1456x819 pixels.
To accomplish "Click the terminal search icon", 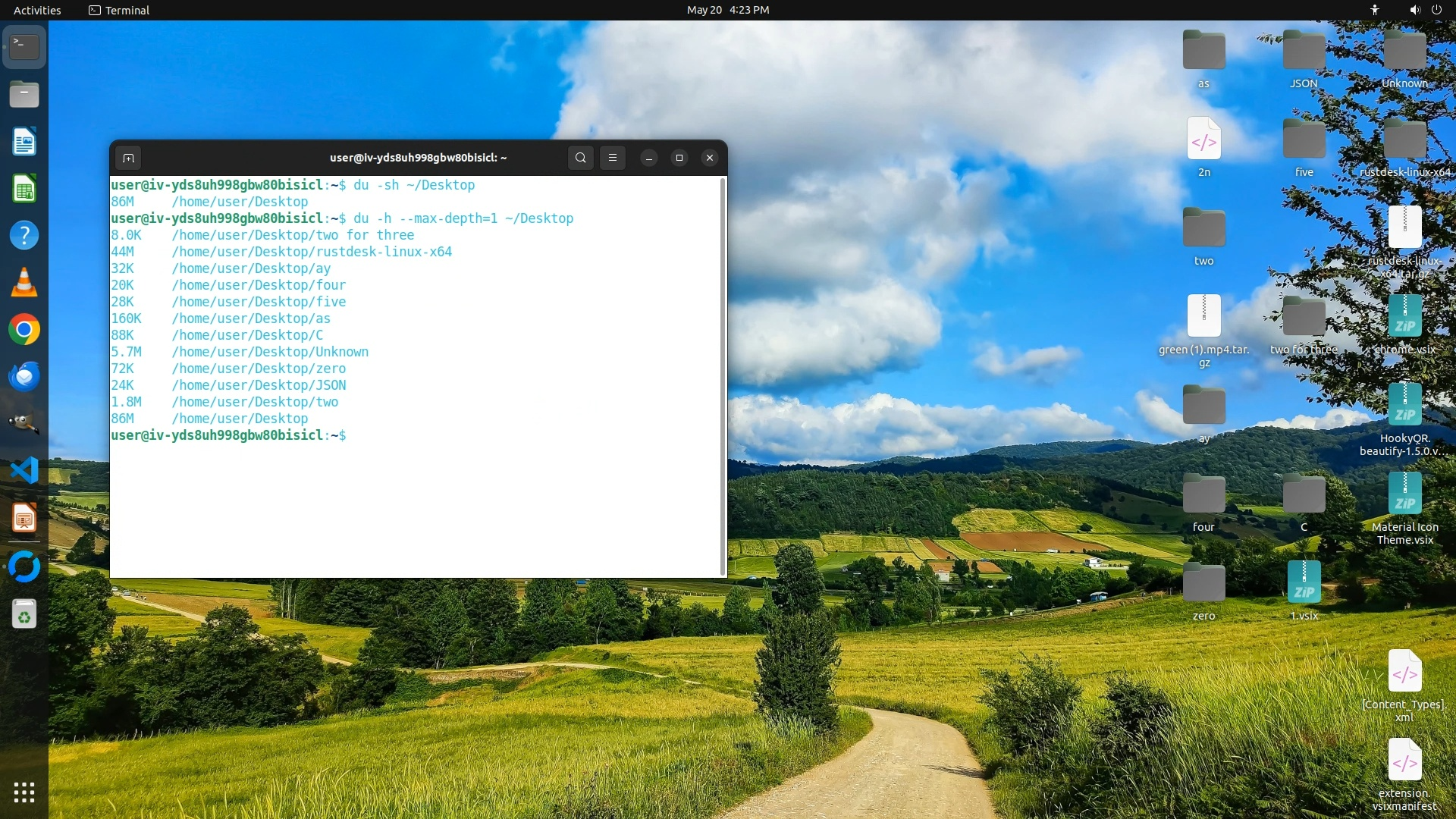I will tap(580, 158).
